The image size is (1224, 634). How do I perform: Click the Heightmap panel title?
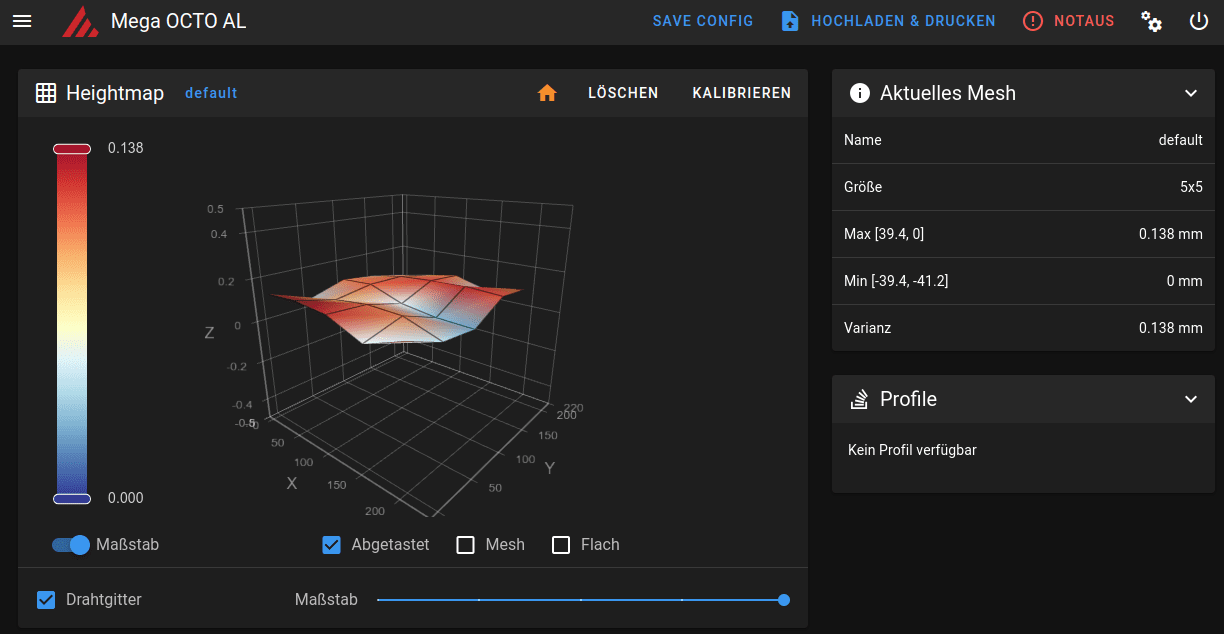click(115, 93)
